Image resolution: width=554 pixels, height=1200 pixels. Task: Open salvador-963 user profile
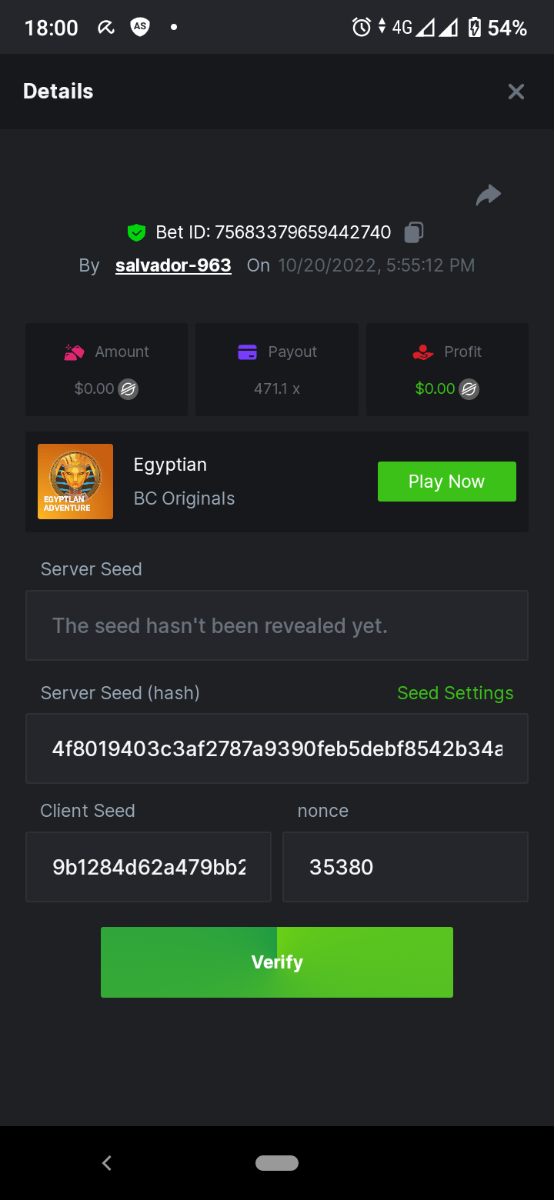tap(173, 266)
